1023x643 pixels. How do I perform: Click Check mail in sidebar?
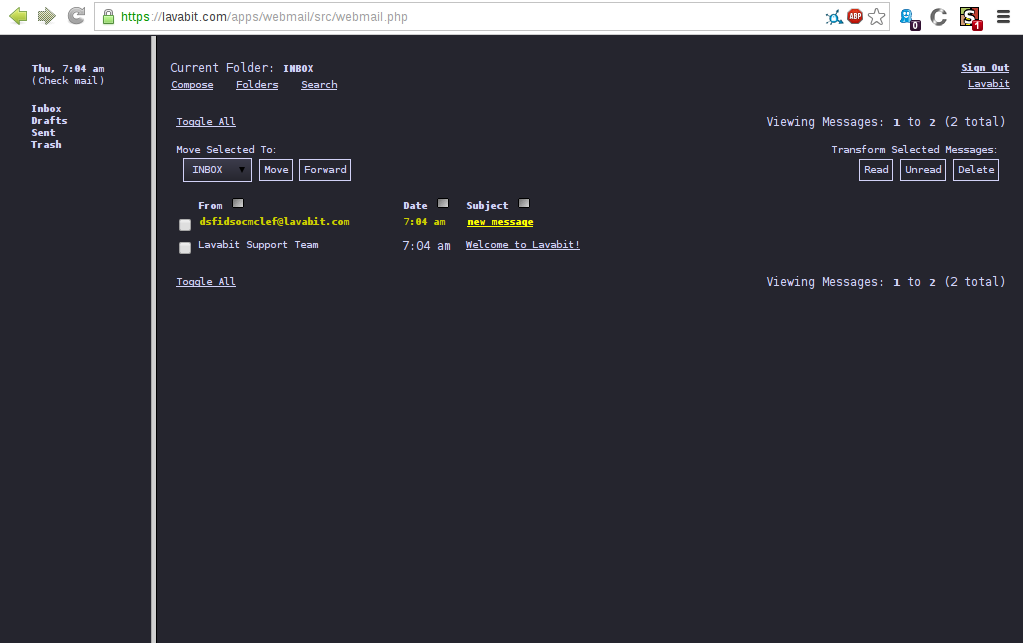(x=68, y=81)
